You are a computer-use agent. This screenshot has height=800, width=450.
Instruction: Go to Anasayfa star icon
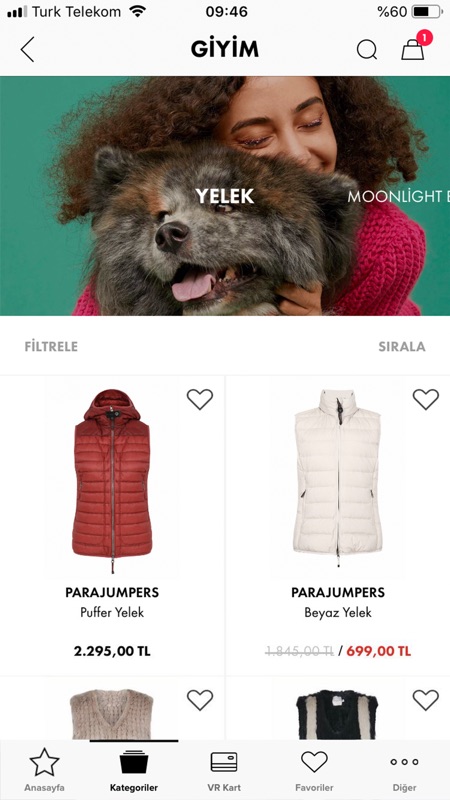point(44,762)
